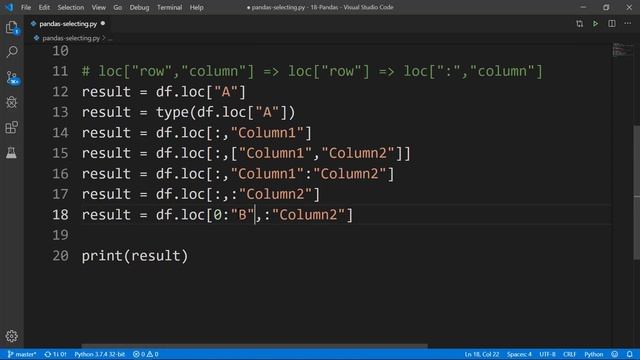Click the vertical editor scrollbar
This screenshot has height=360, width=640.
[636, 192]
